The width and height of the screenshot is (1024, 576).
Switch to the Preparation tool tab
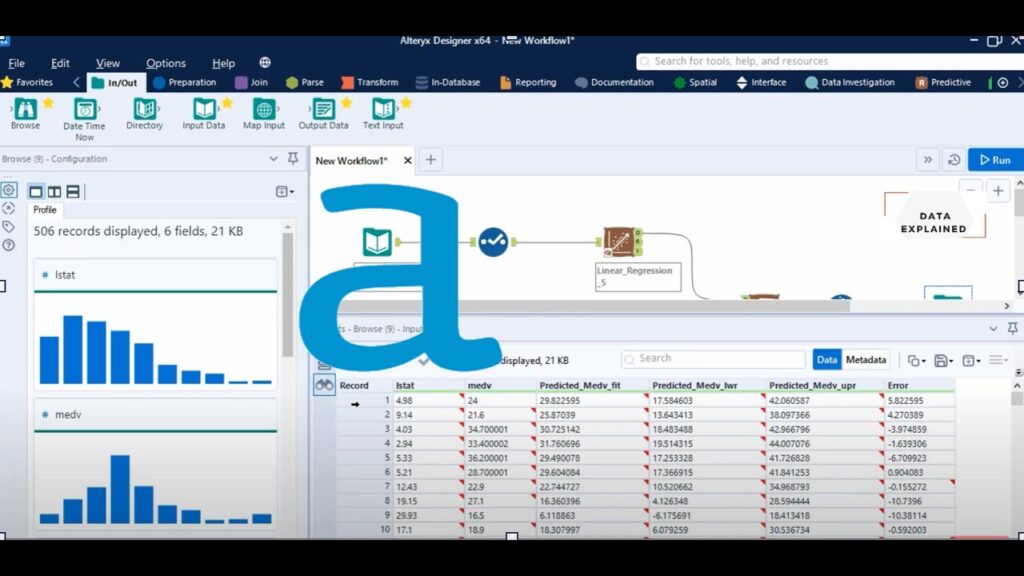click(x=185, y=83)
